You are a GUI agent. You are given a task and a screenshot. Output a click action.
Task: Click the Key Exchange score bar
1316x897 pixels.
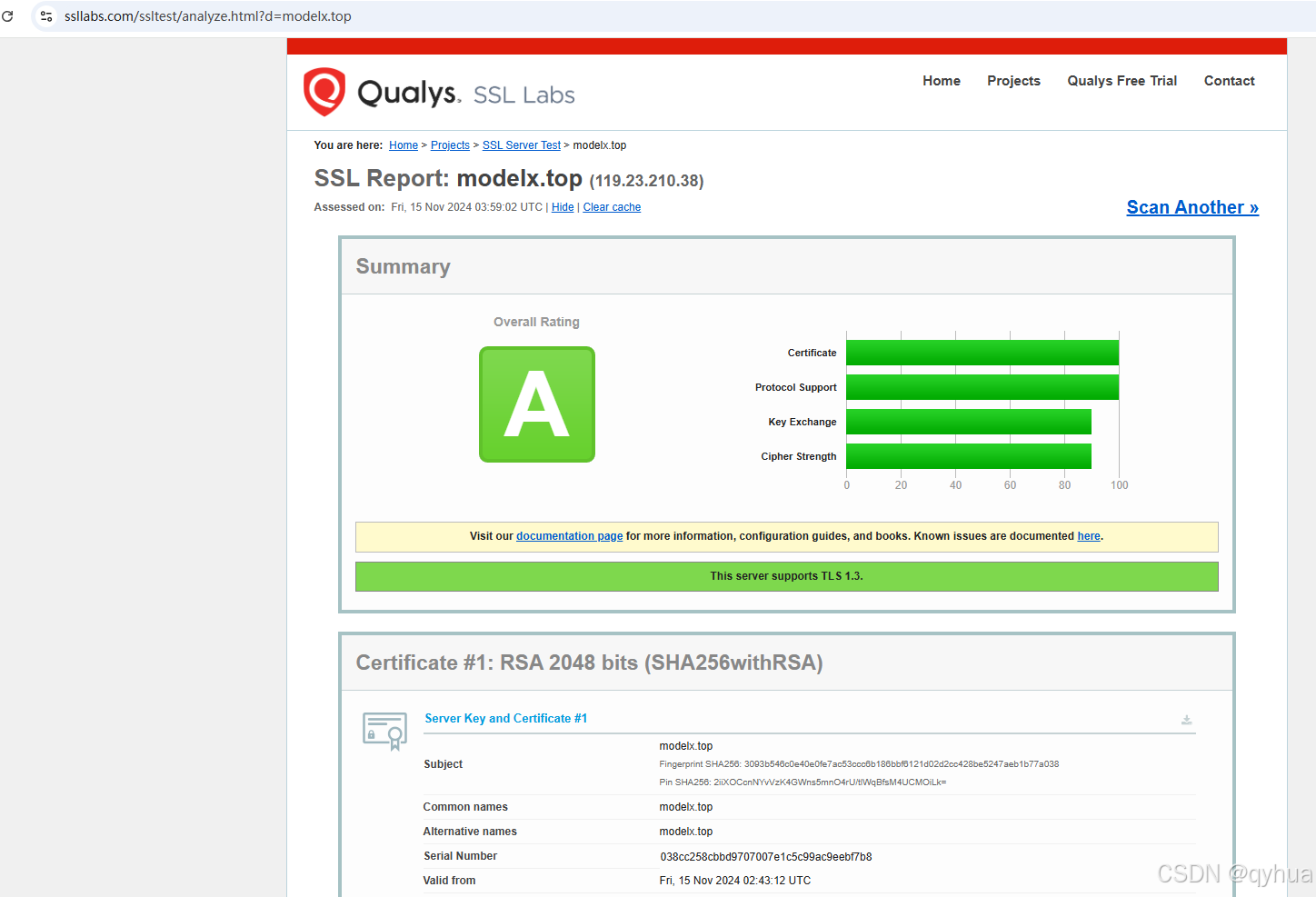[969, 422]
